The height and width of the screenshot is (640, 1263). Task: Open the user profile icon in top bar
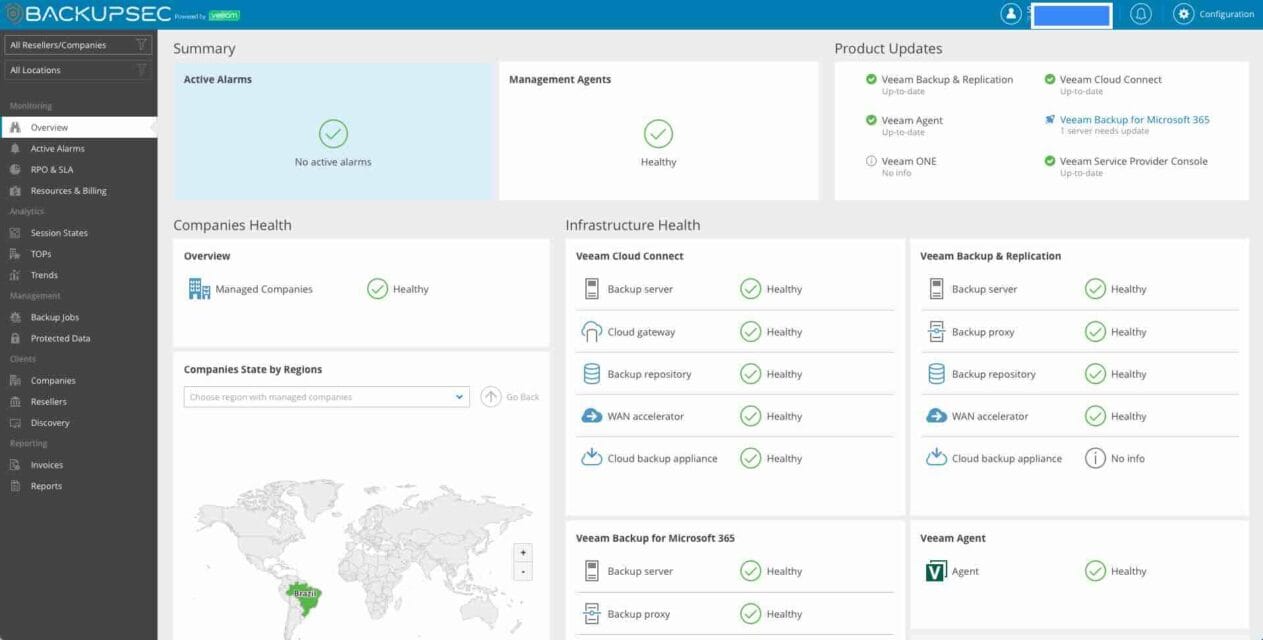(1010, 13)
